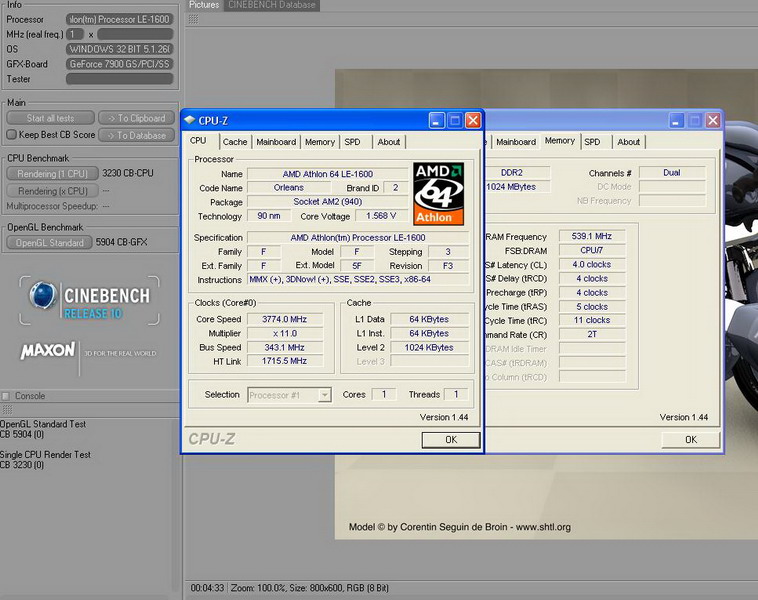758x600 pixels.
Task: Click the Core Speed value 3774.0 MHz
Action: tap(284, 319)
